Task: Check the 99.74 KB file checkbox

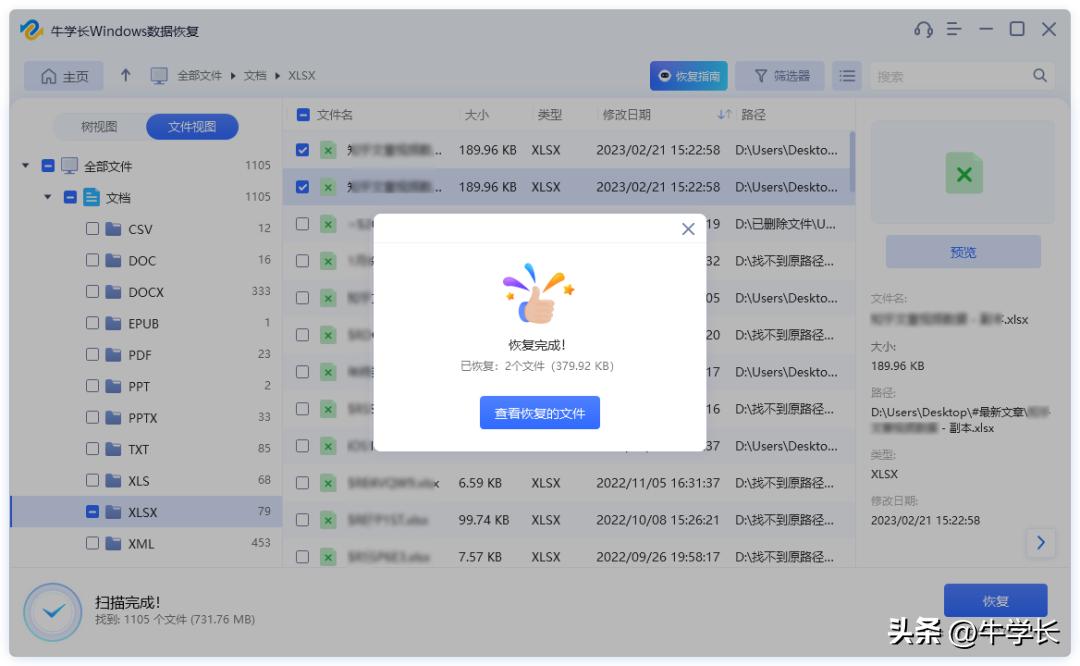Action: pos(302,519)
